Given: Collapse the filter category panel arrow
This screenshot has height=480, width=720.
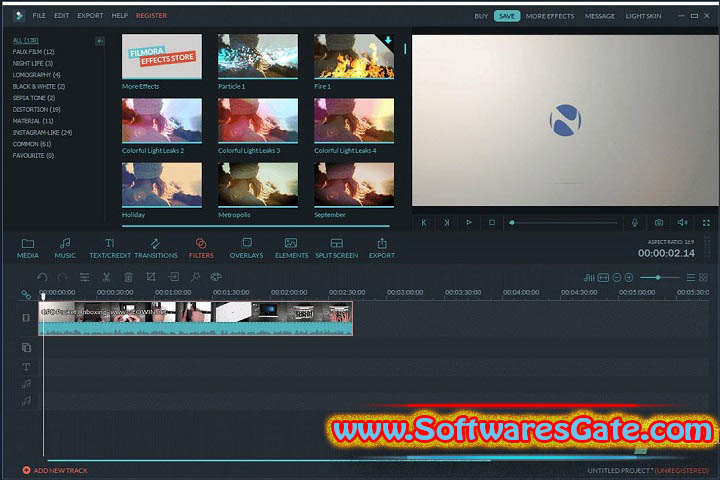Looking at the screenshot, I should click(x=100, y=41).
